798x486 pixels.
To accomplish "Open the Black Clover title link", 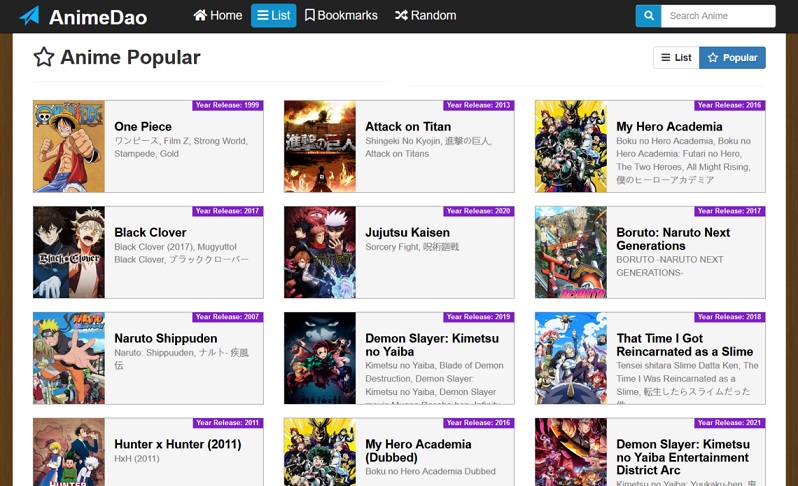I will click(150, 233).
